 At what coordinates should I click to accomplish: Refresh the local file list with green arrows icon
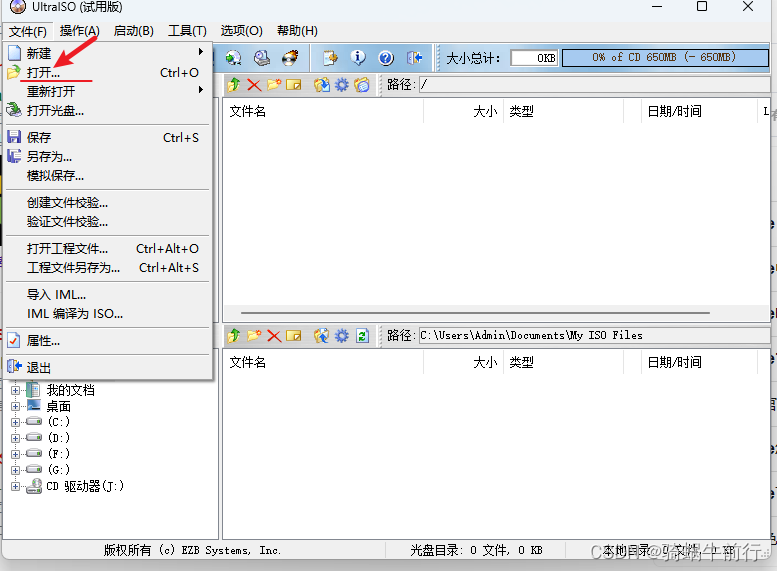(363, 336)
